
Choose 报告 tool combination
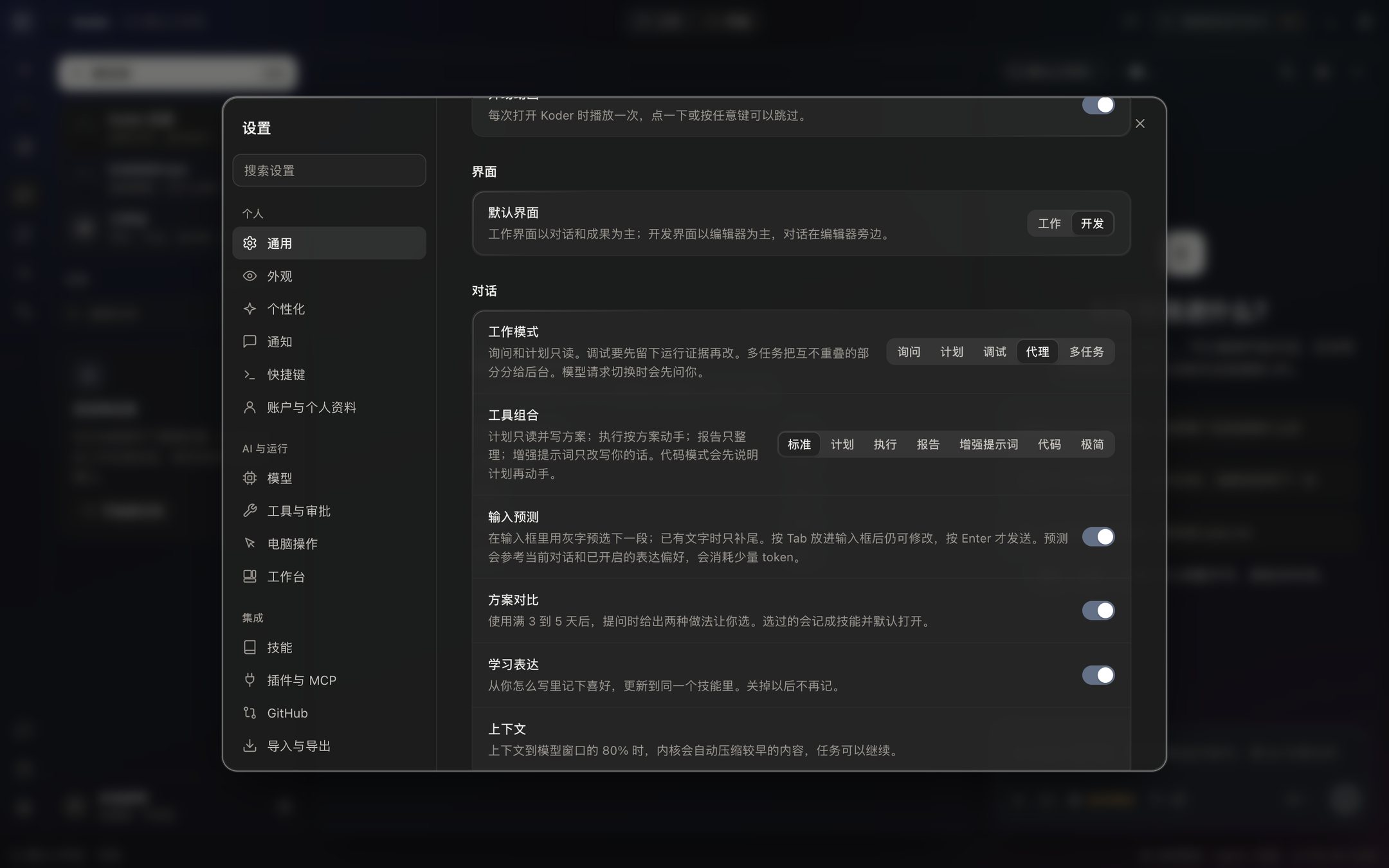(927, 444)
